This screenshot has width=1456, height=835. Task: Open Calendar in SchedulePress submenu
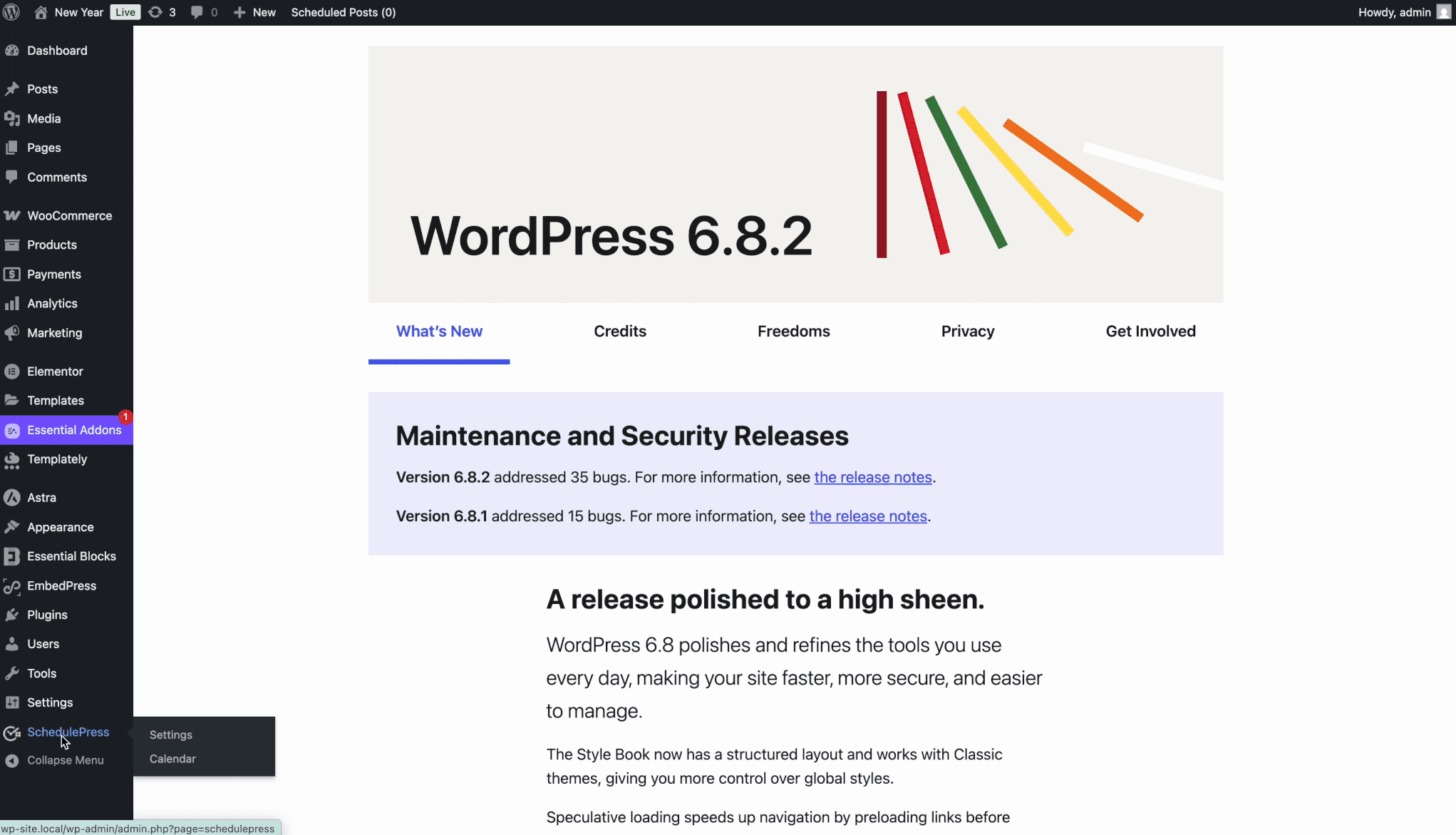click(x=172, y=759)
